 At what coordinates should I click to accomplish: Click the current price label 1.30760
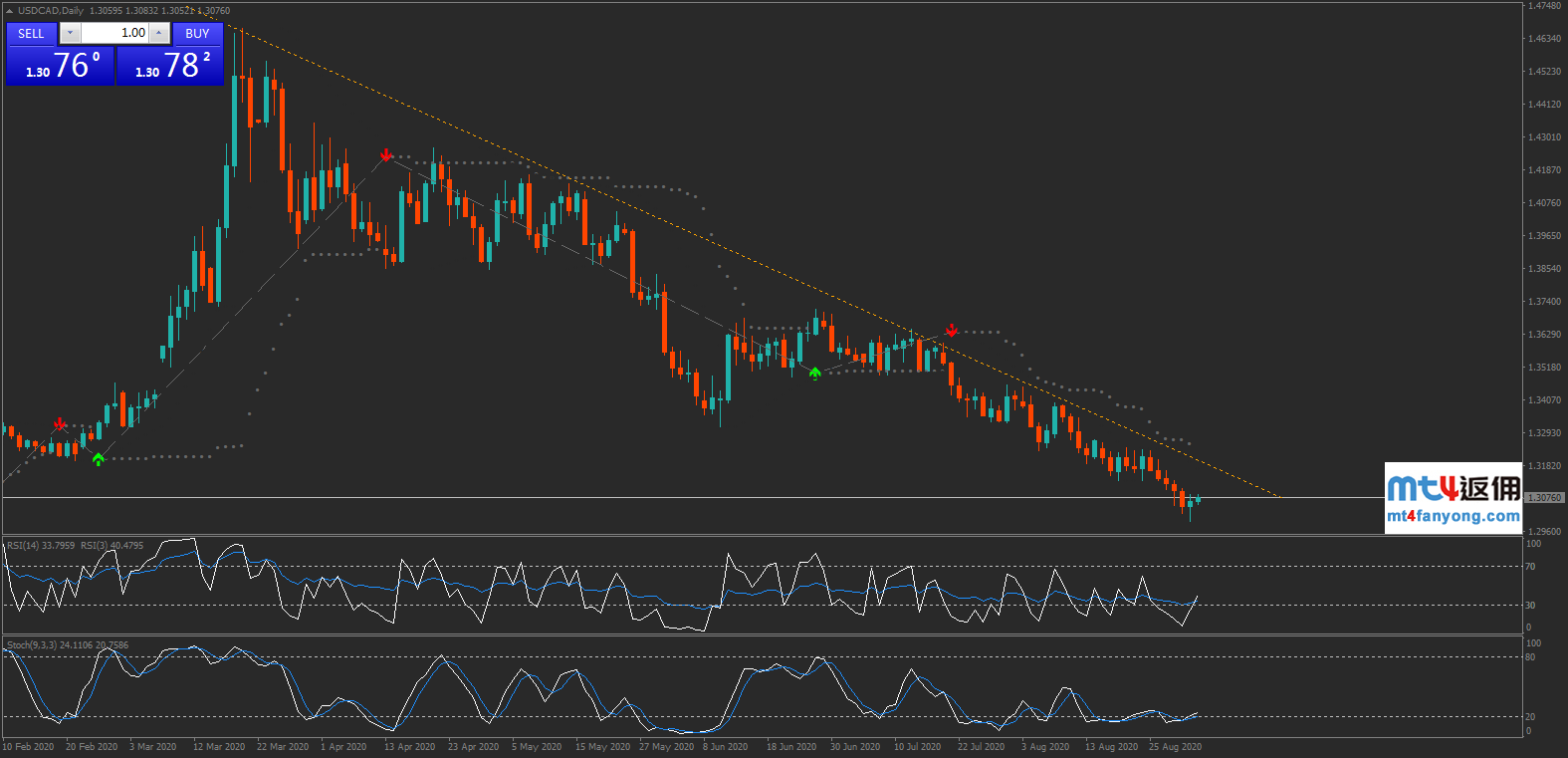(1543, 497)
